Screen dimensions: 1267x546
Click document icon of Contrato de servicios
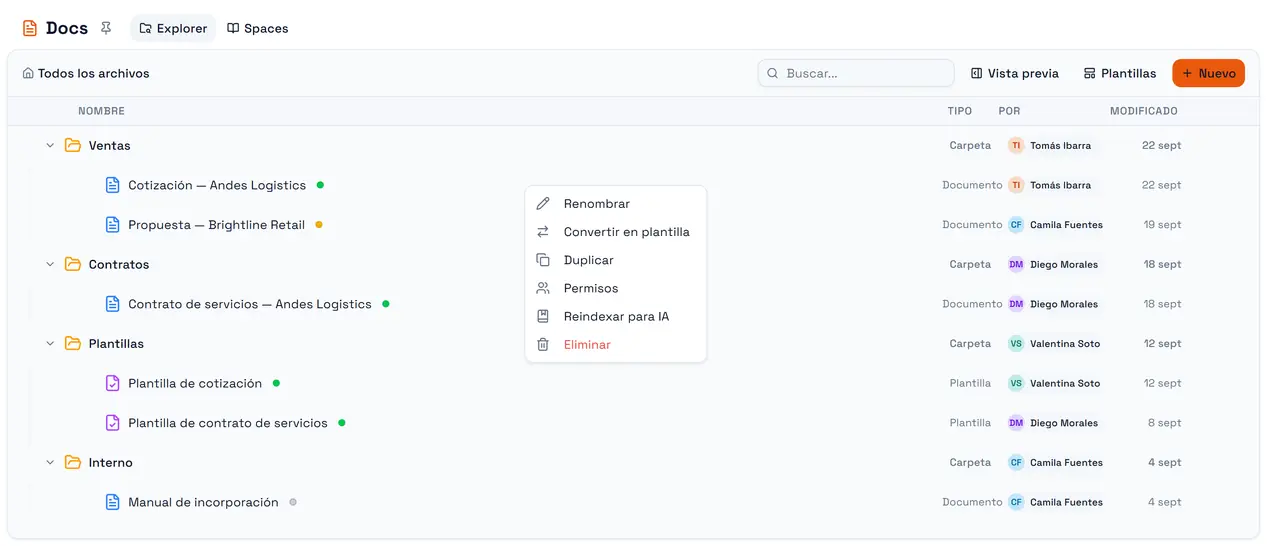coord(113,304)
